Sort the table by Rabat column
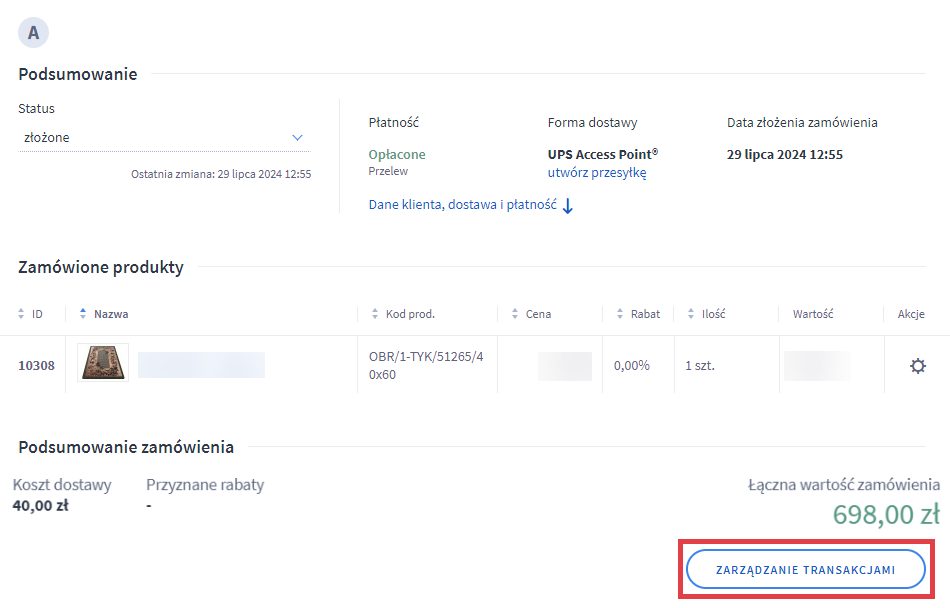 620,314
